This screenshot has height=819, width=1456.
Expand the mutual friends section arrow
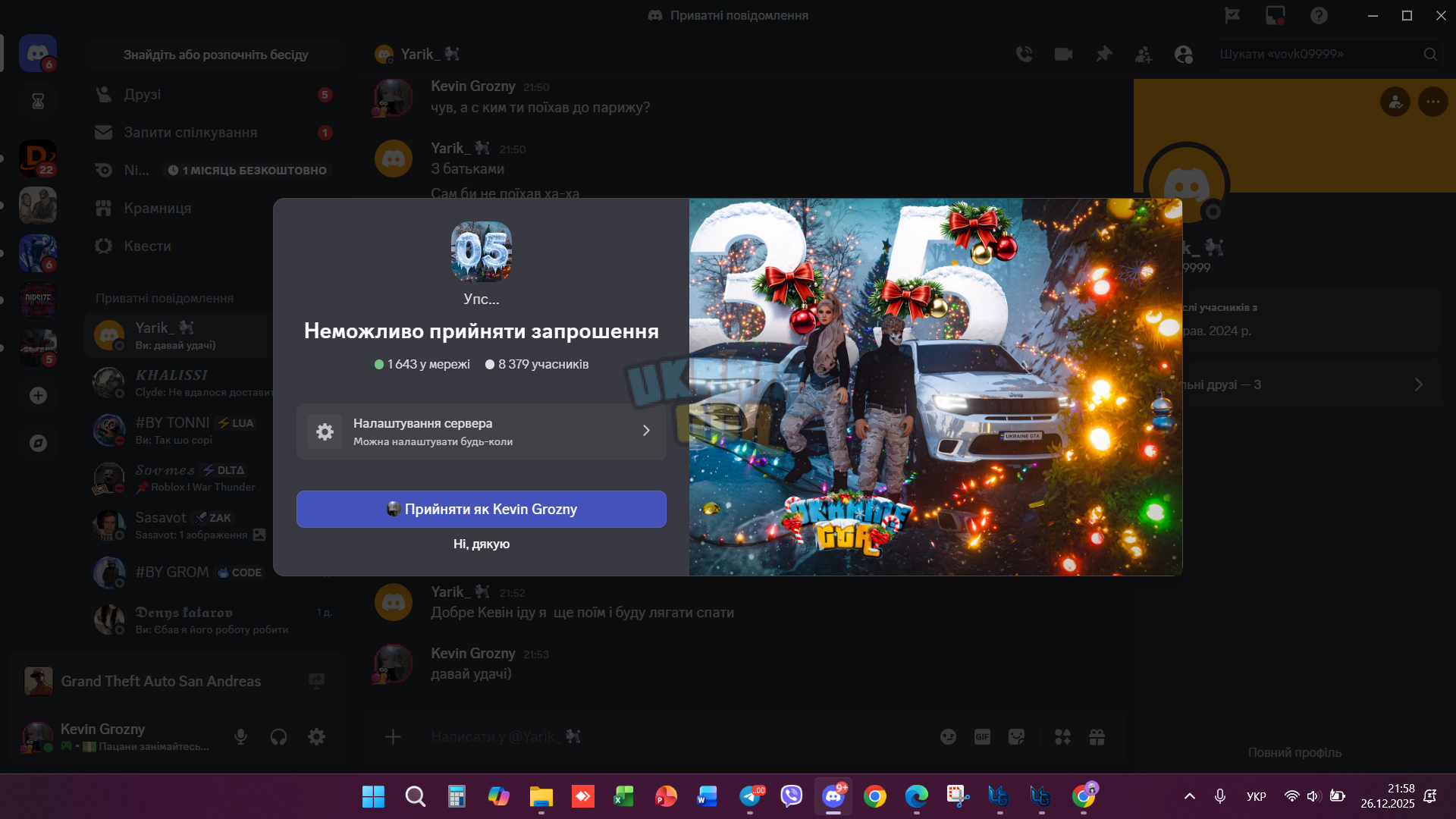tap(1418, 384)
